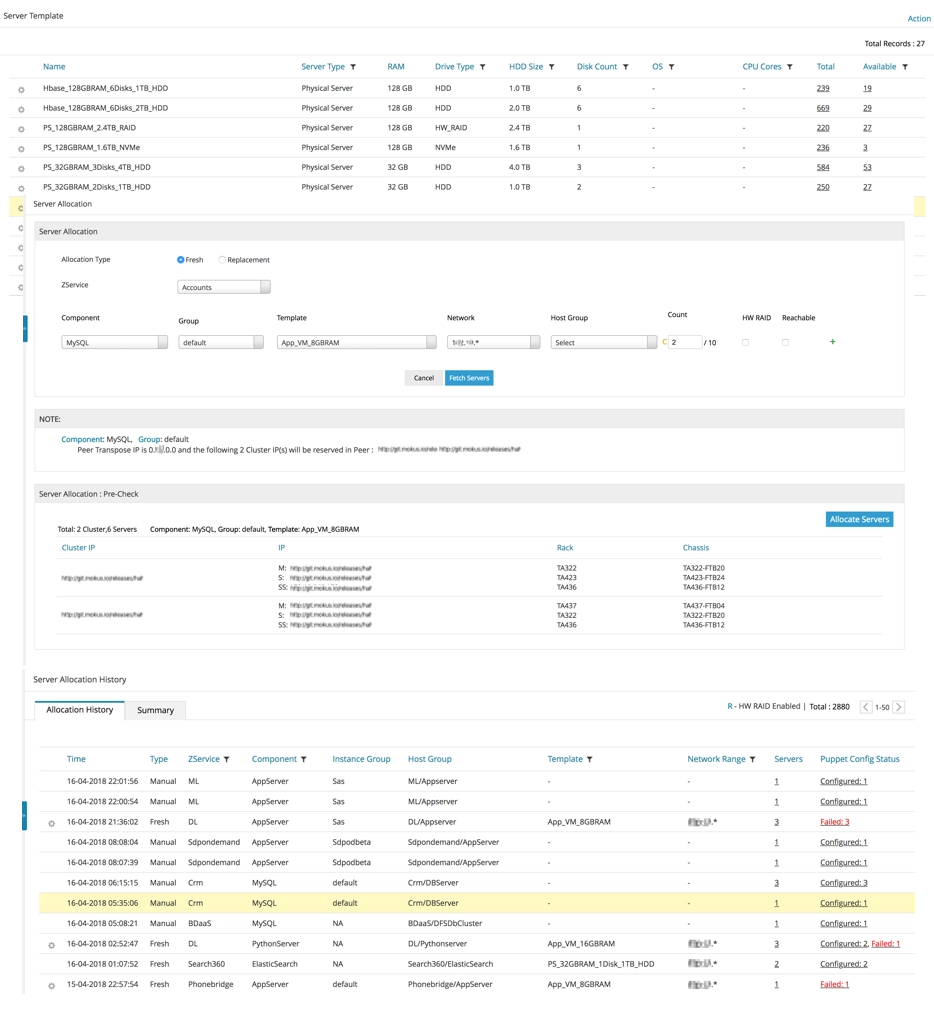934x1024 pixels.
Task: Click the ZService filter icon in history
Action: click(x=227, y=760)
